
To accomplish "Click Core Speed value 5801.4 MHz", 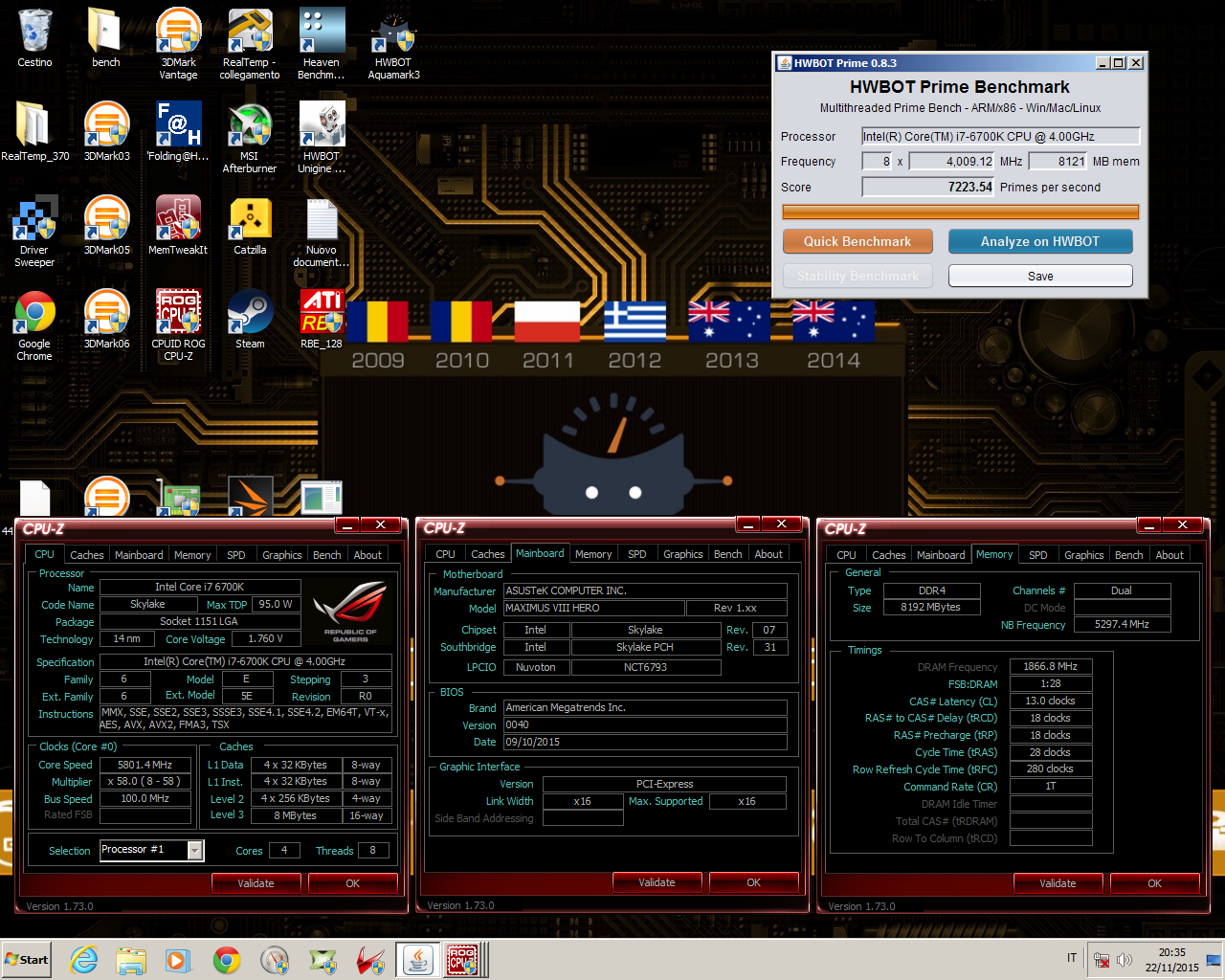I will tap(145, 765).
